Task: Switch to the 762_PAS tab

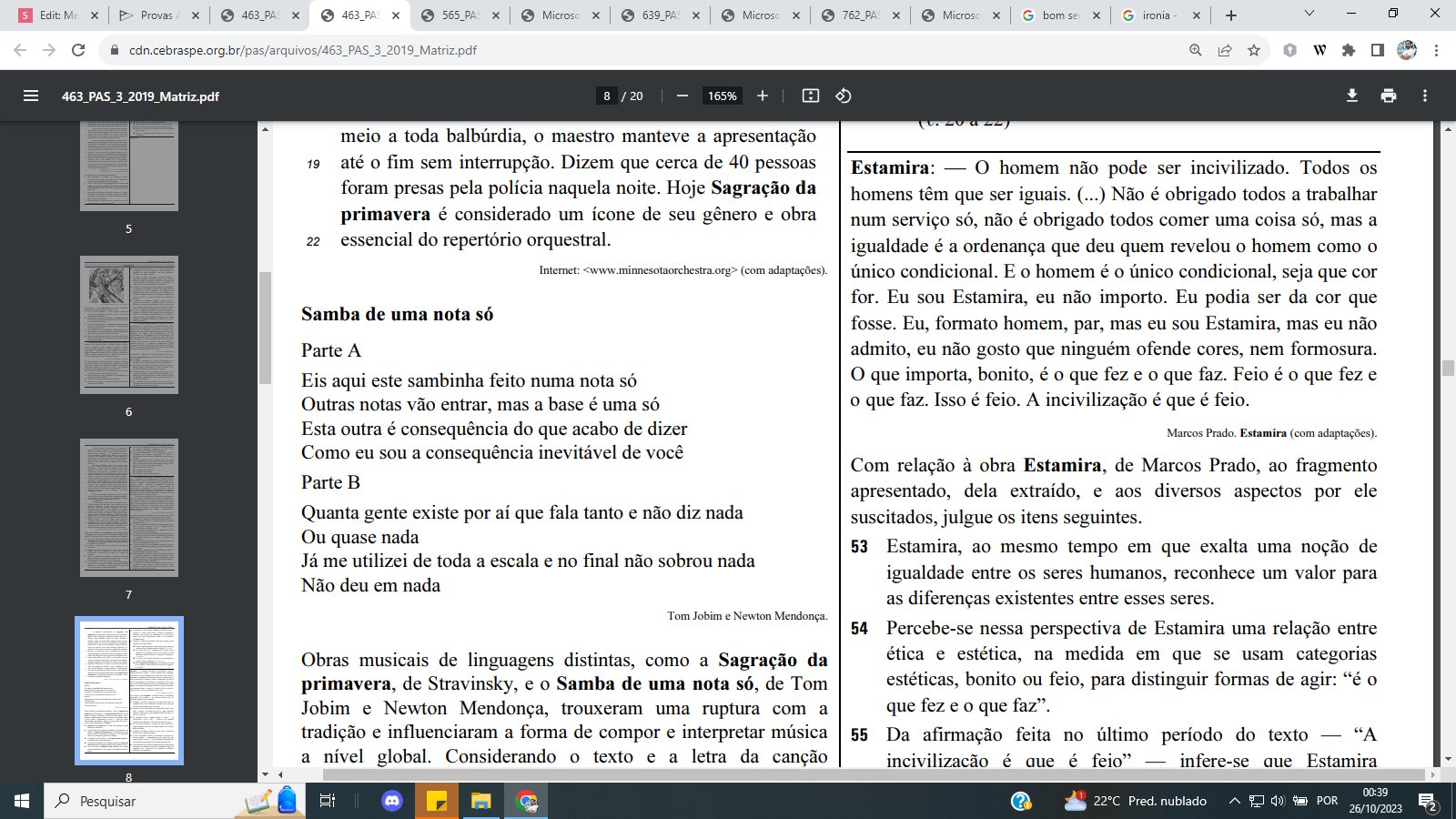Action: [x=860, y=15]
